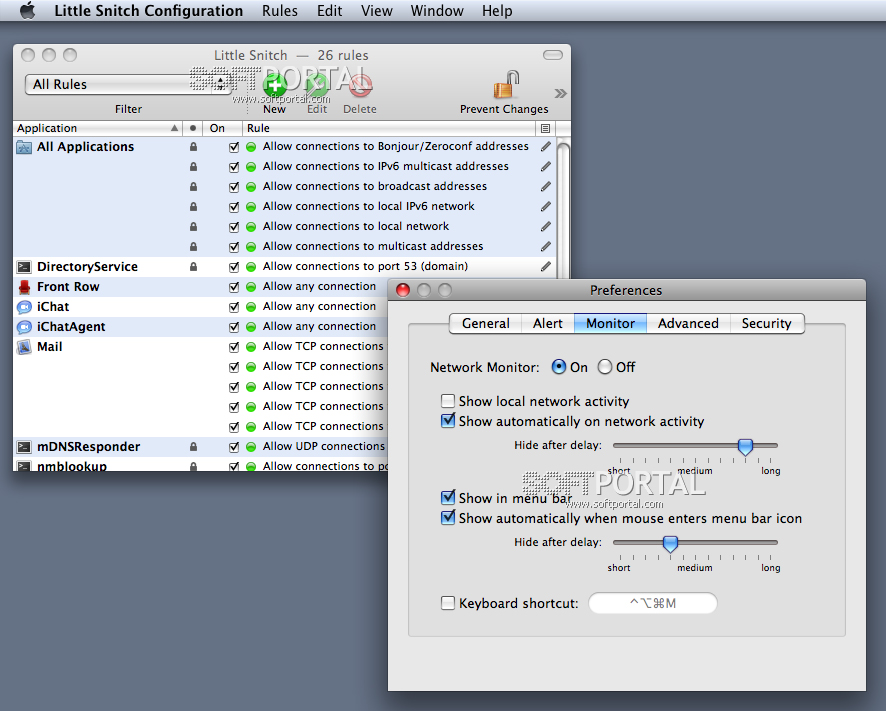The image size is (886, 711).
Task: Click the Delete rule toolbar icon
Action: click(360, 85)
